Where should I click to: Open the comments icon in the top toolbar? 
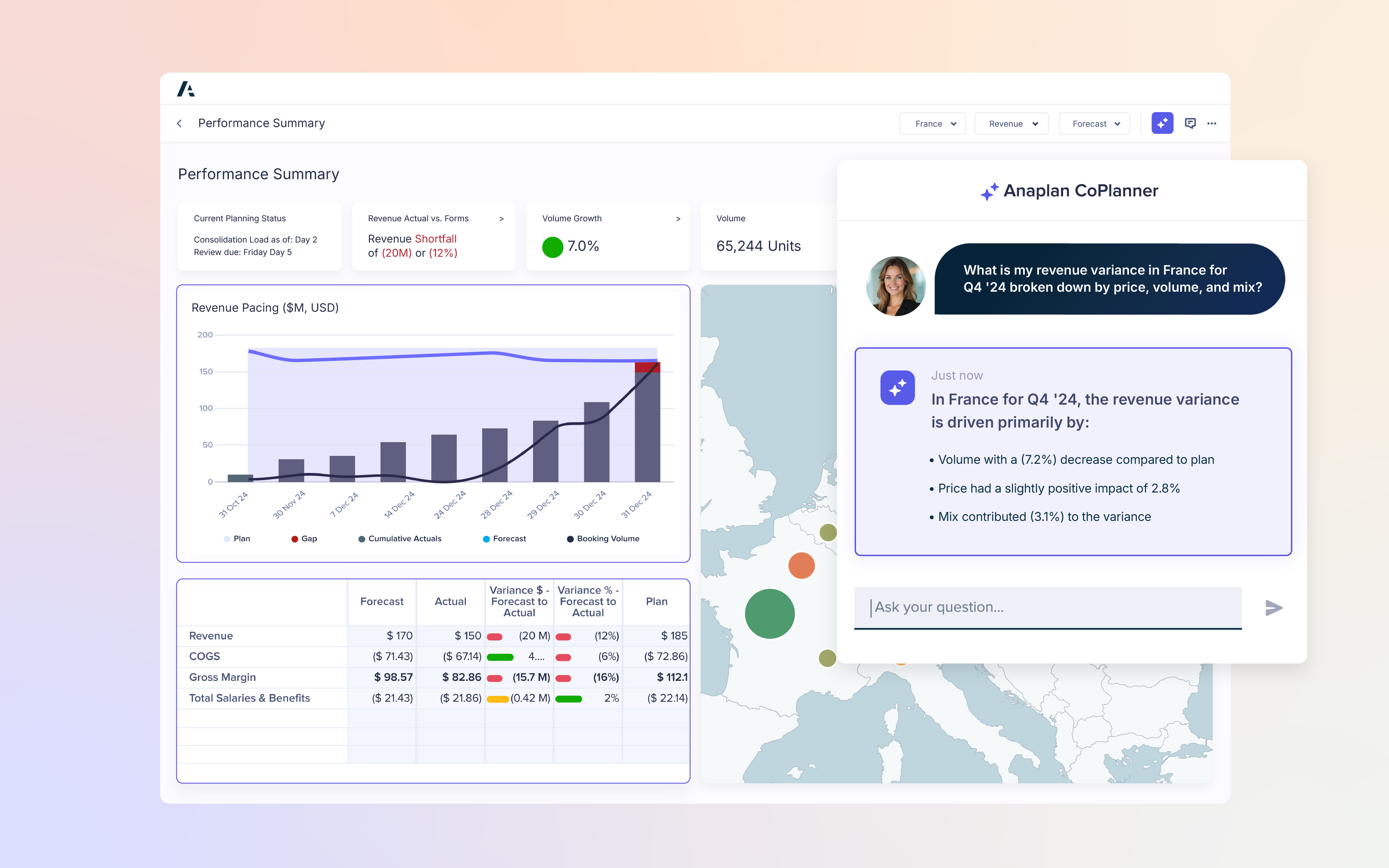tap(1190, 123)
